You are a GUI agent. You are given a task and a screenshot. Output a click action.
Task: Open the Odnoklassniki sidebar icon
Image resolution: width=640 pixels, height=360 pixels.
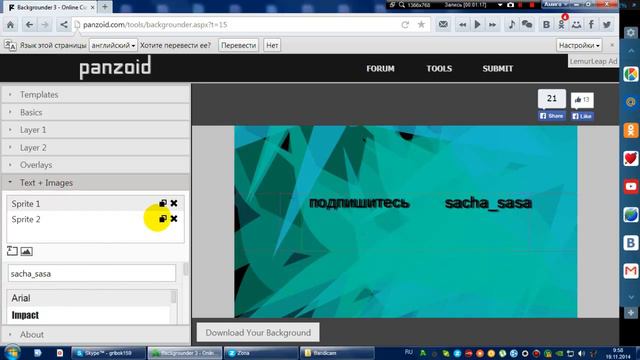631,131
